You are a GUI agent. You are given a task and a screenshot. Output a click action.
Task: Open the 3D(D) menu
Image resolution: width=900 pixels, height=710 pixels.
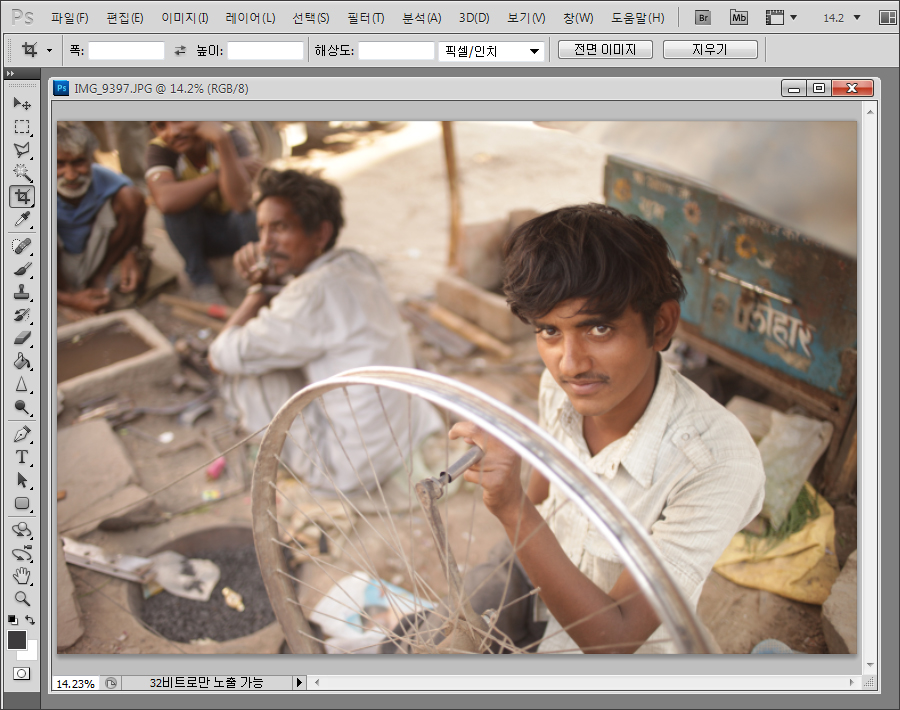[x=474, y=18]
